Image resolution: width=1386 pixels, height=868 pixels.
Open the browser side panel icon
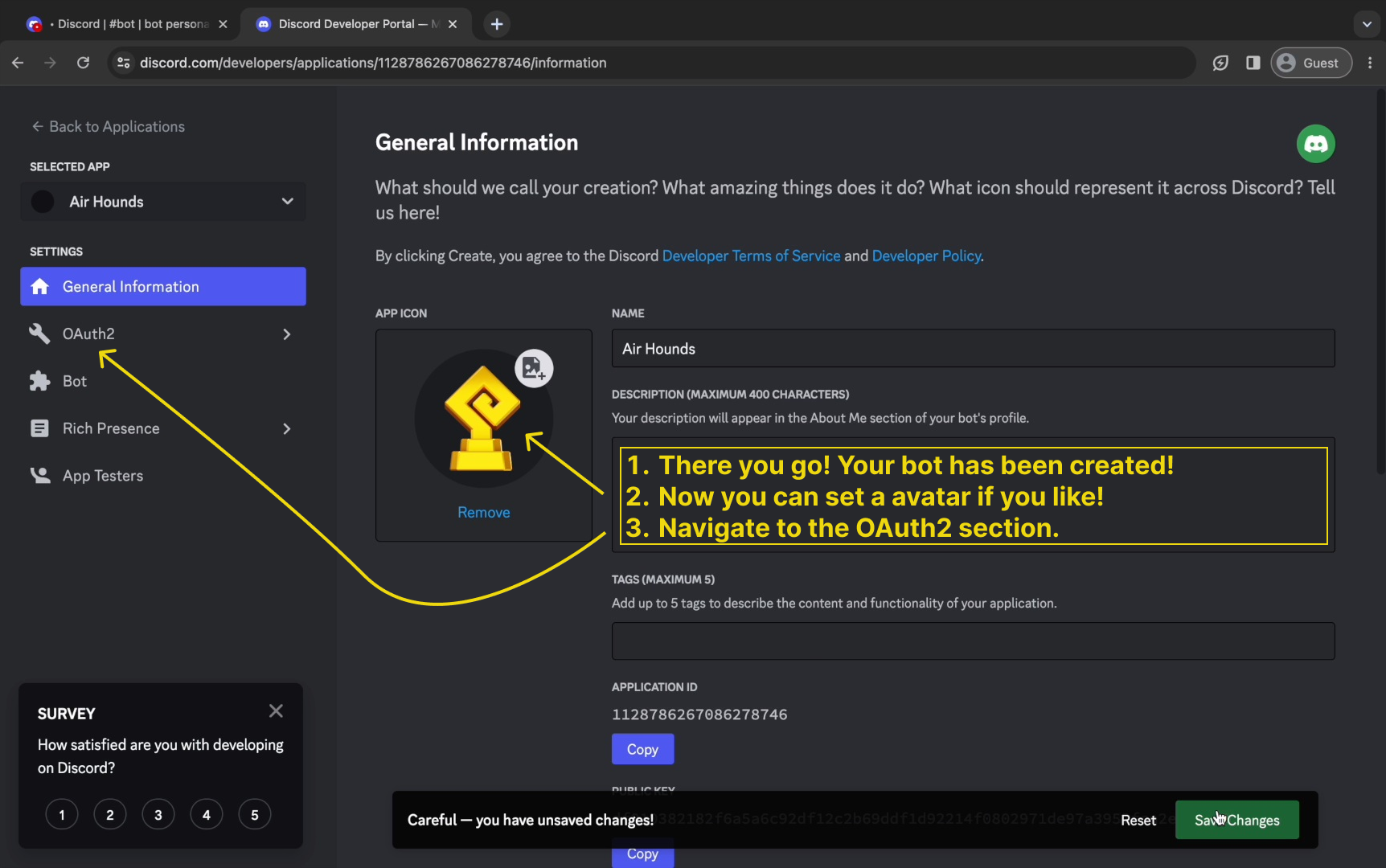pyautogui.click(x=1253, y=63)
